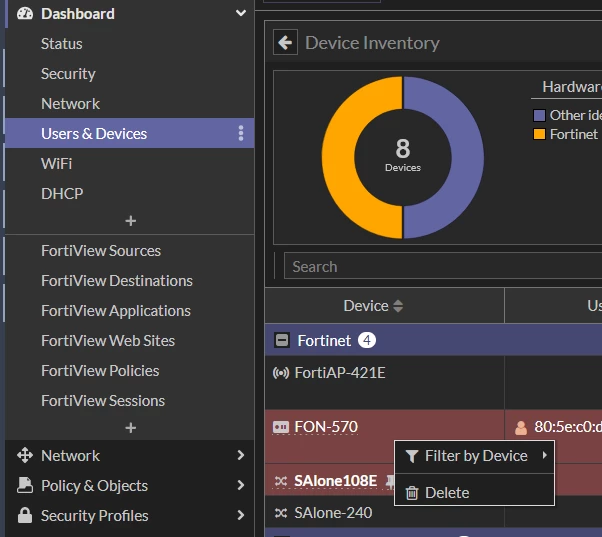Choose Delete in the context menu
This screenshot has height=537, width=602.
tap(475, 490)
